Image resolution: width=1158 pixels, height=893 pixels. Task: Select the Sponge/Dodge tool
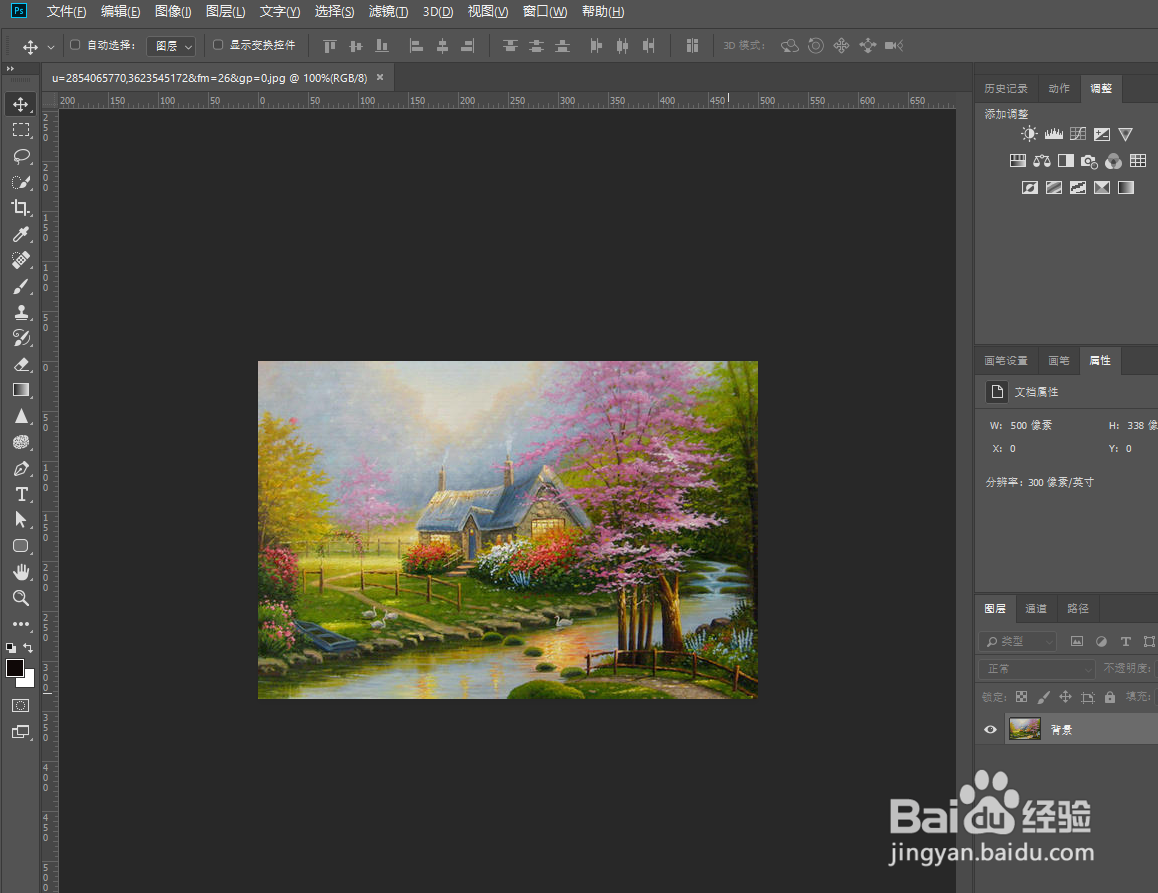click(x=21, y=442)
